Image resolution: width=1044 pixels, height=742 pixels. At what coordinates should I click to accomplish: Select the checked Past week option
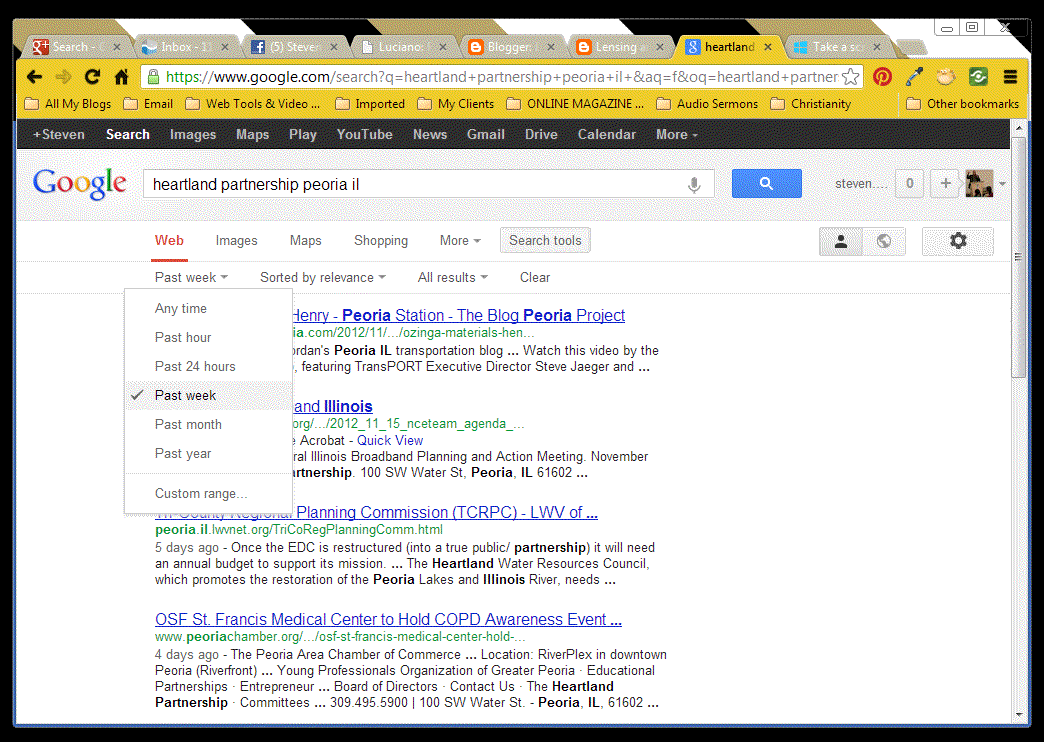tap(208, 396)
